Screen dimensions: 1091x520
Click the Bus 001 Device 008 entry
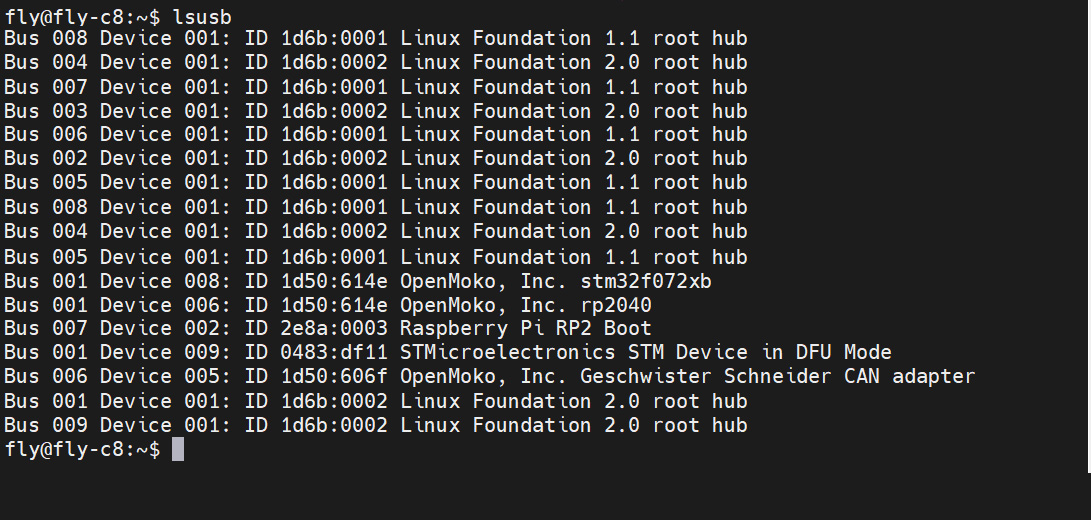(118, 280)
